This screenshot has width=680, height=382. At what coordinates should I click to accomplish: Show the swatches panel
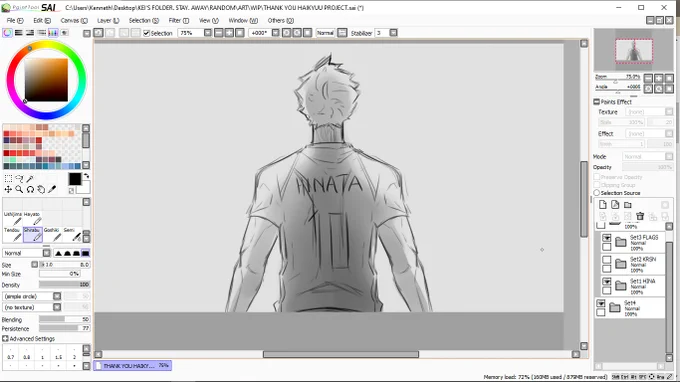(53, 33)
